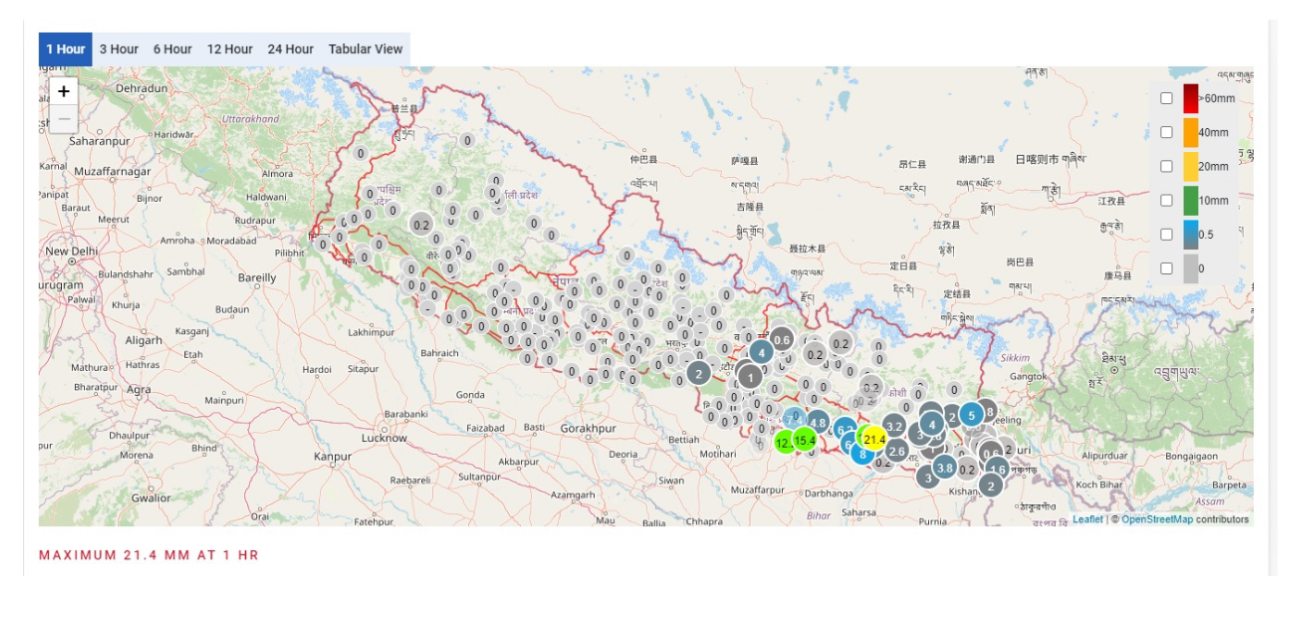Open the Leaflet attribution link
Screen dimensions: 1290x626
pyautogui.click(x=1088, y=519)
